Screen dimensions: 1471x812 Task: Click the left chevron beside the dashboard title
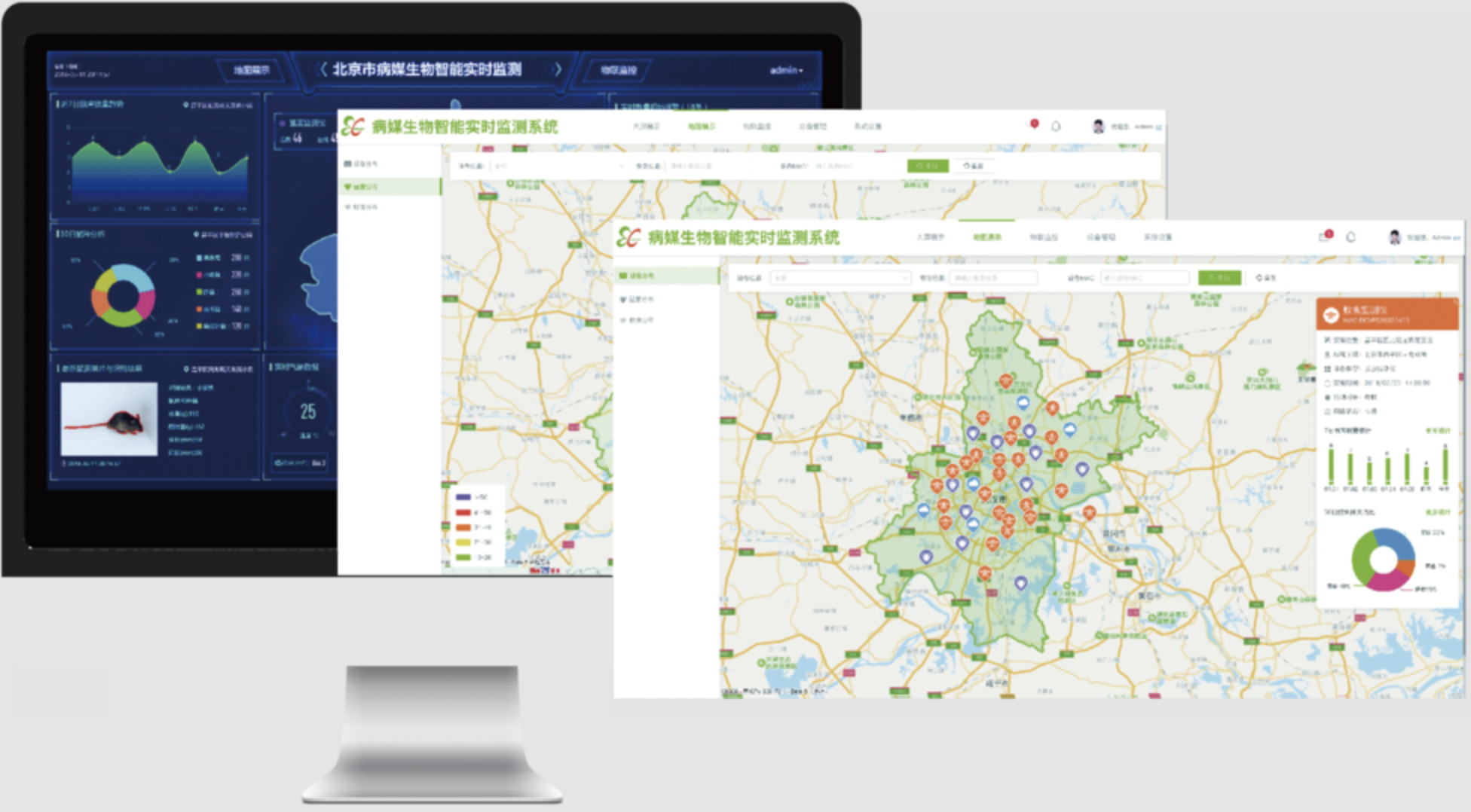coord(323,69)
